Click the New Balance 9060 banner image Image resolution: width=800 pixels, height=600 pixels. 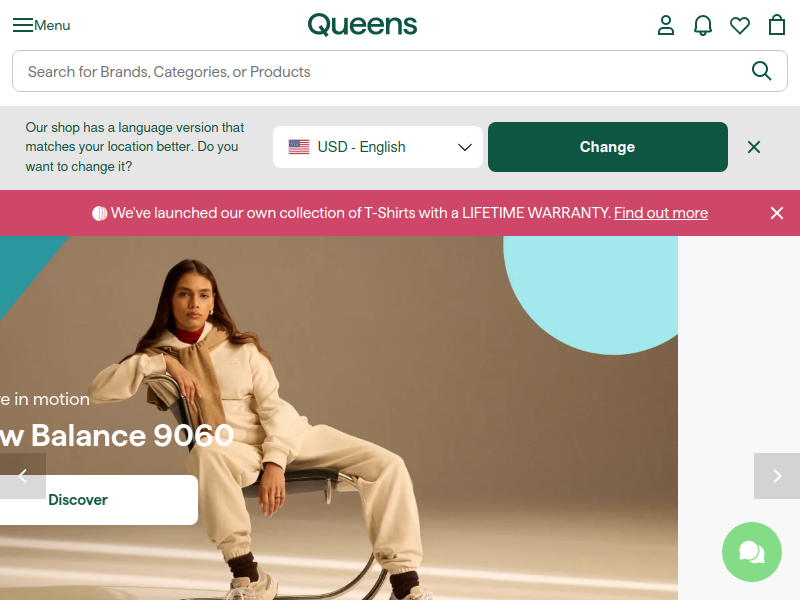click(339, 418)
